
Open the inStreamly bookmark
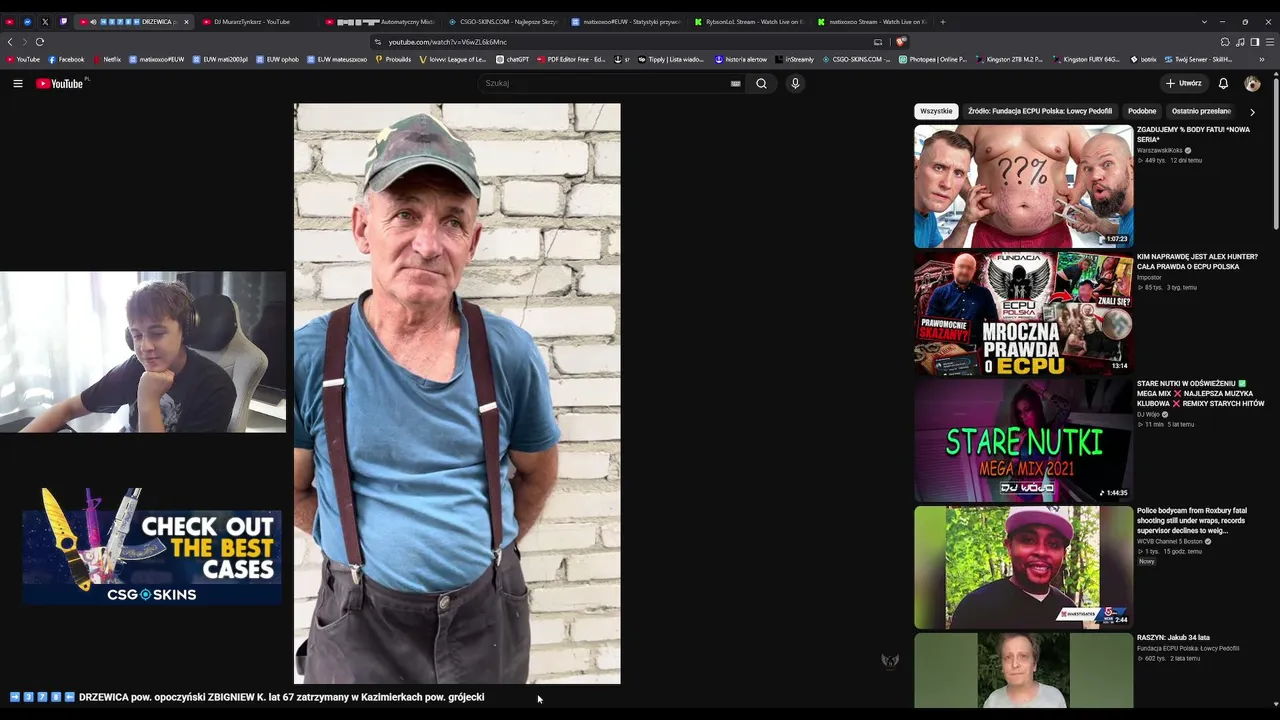click(x=794, y=59)
